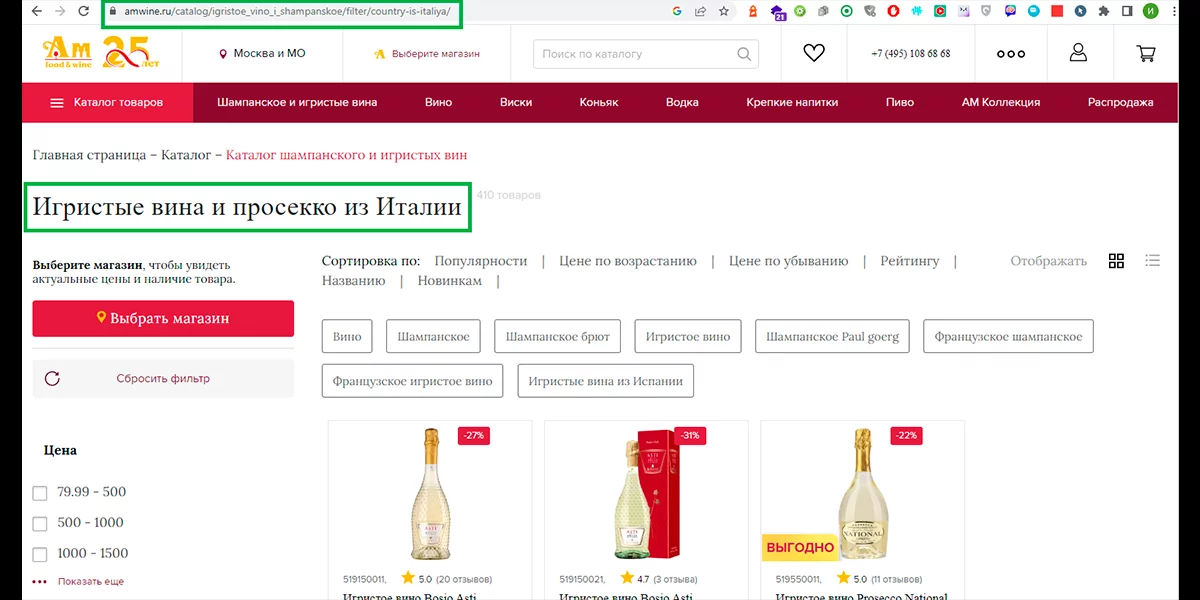Click the red square extension icon
1200x600 pixels.
(x=1057, y=11)
